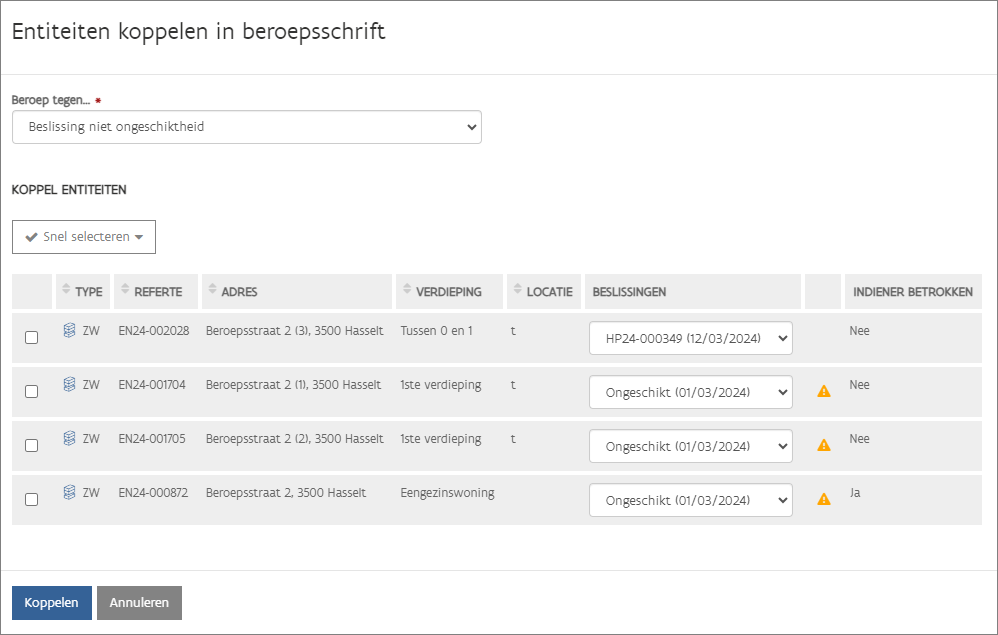
Task: Tick the checkbox for EN24-001704
Action: [x=32, y=392]
